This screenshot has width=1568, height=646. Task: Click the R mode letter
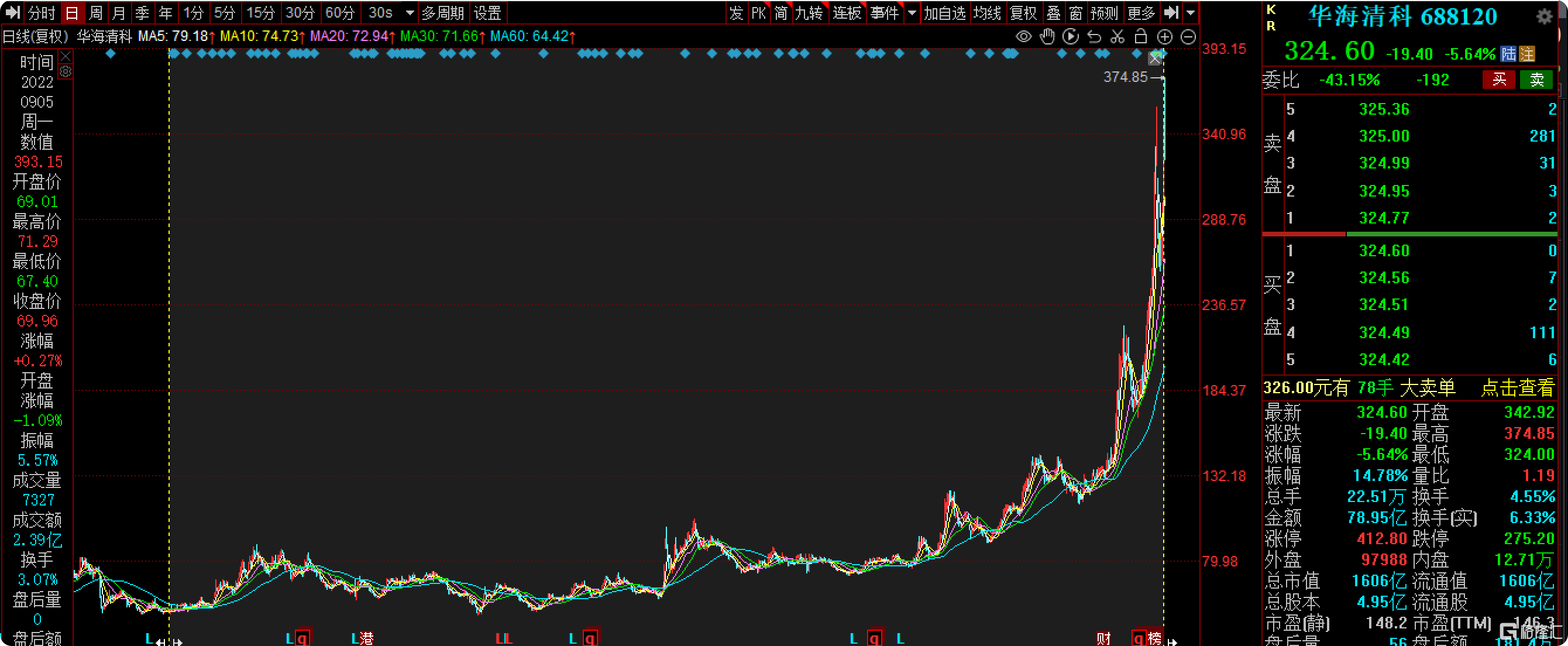click(1271, 26)
